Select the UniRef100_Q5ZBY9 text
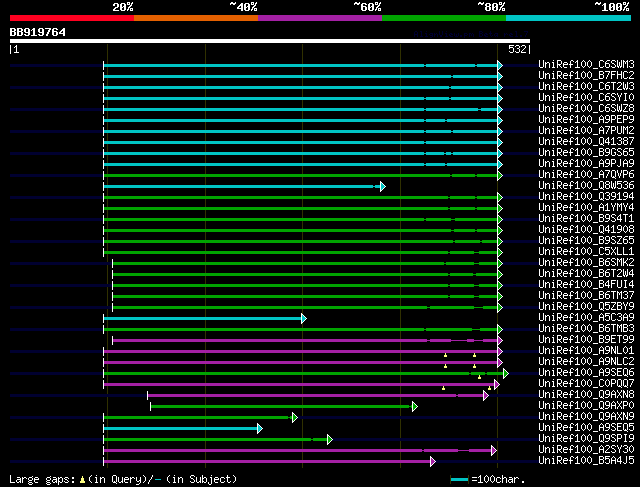The image size is (640, 487). pos(586,307)
